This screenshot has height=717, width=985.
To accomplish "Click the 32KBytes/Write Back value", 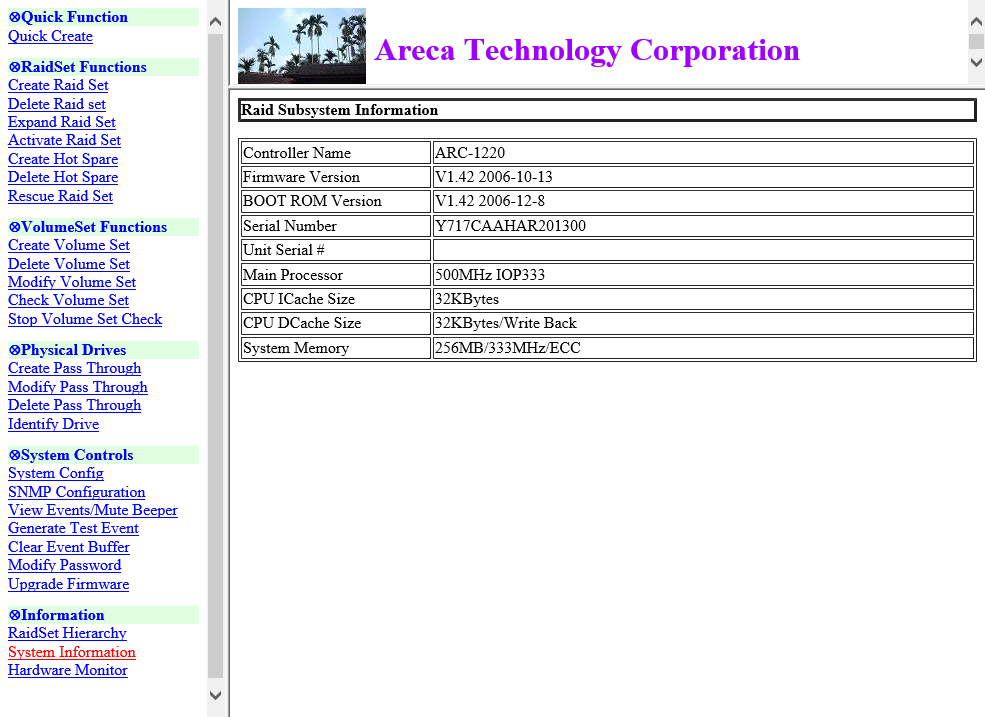I will coord(506,323).
